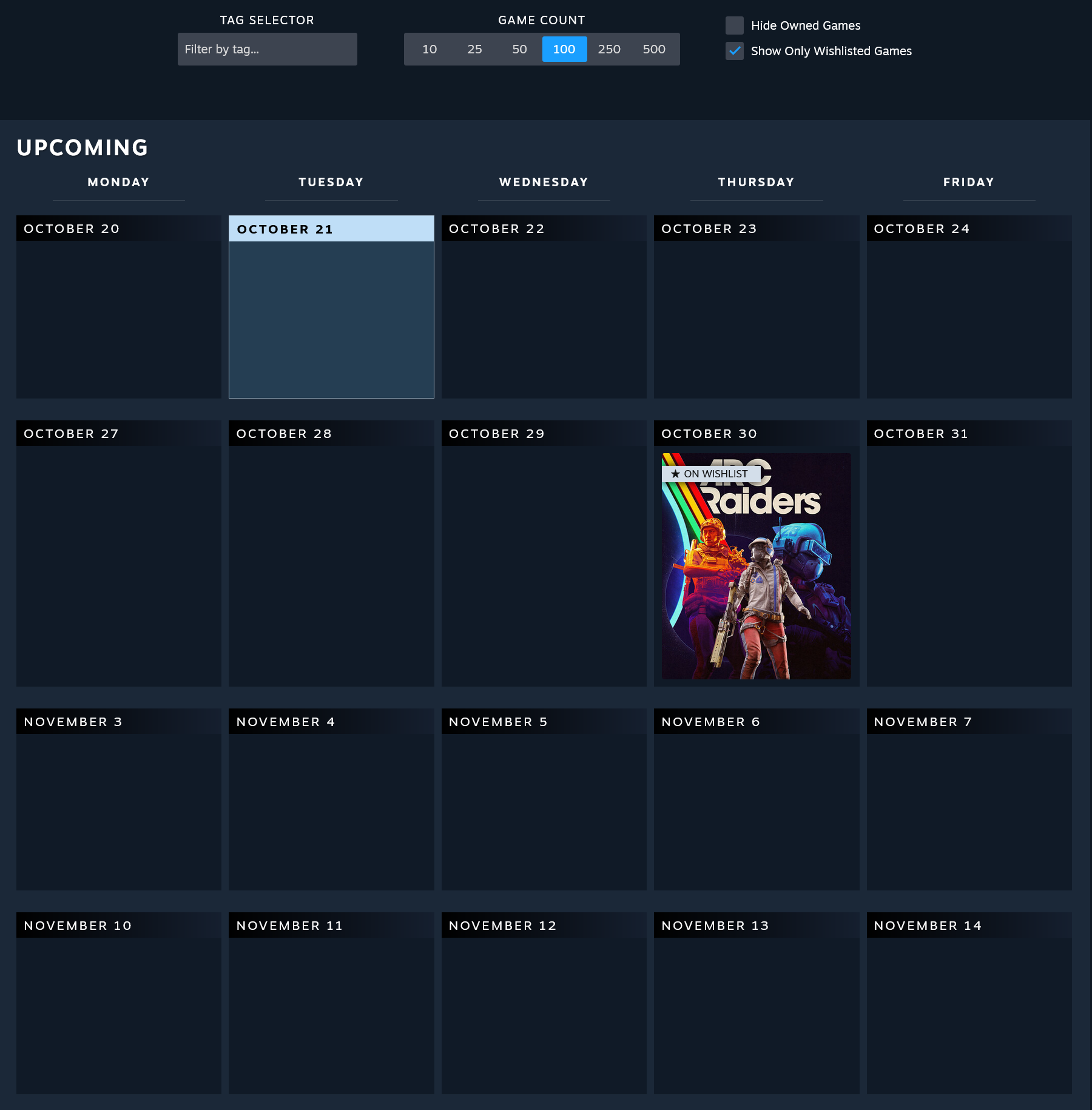Click the November 14 calendar cell
Image resolution: width=1092 pixels, height=1110 pixels.
coord(969,1014)
